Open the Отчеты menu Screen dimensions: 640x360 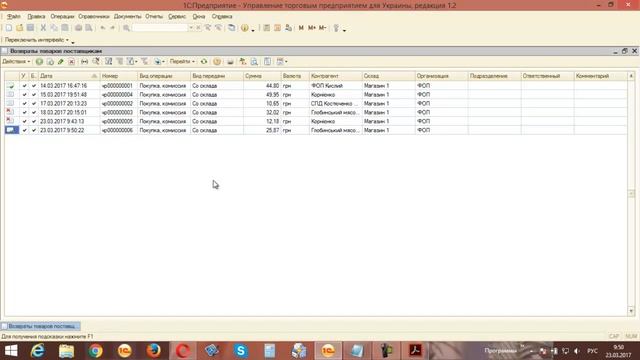(x=154, y=17)
